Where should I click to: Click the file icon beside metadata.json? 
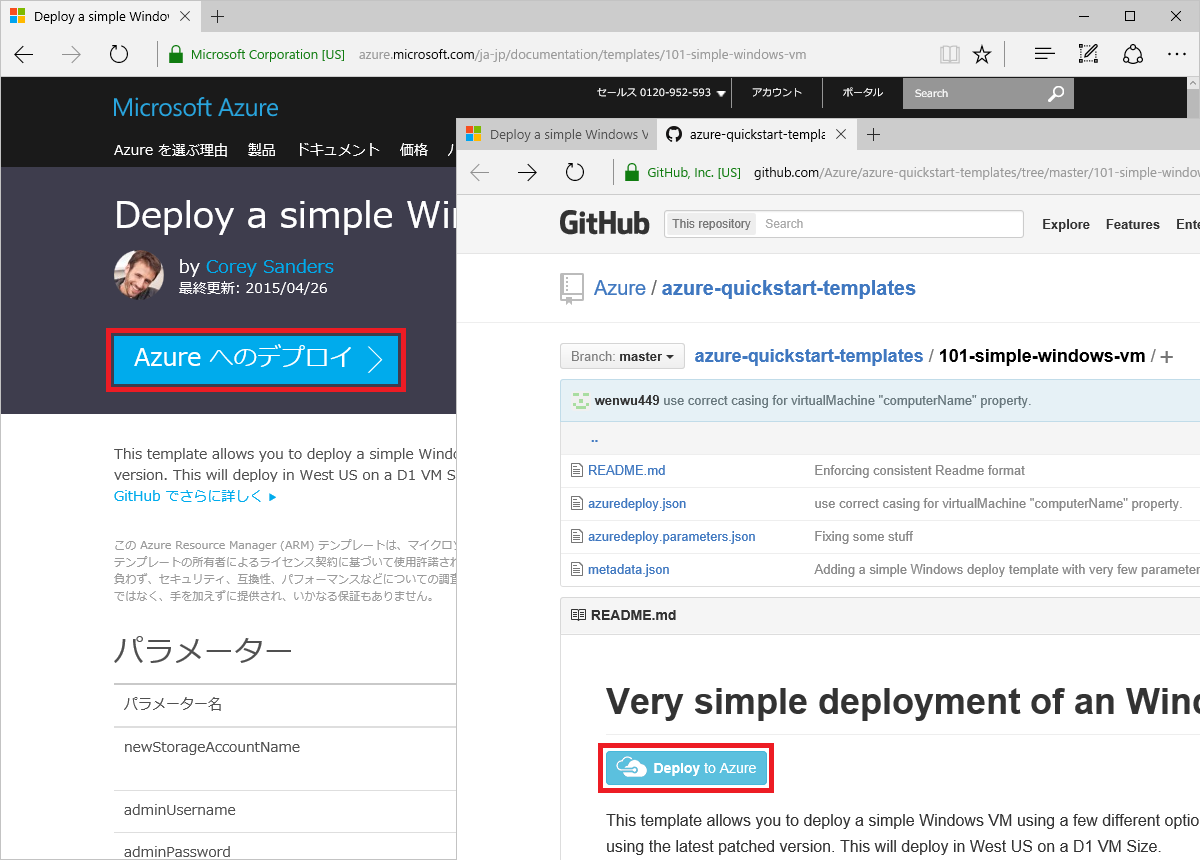pyautogui.click(x=576, y=569)
